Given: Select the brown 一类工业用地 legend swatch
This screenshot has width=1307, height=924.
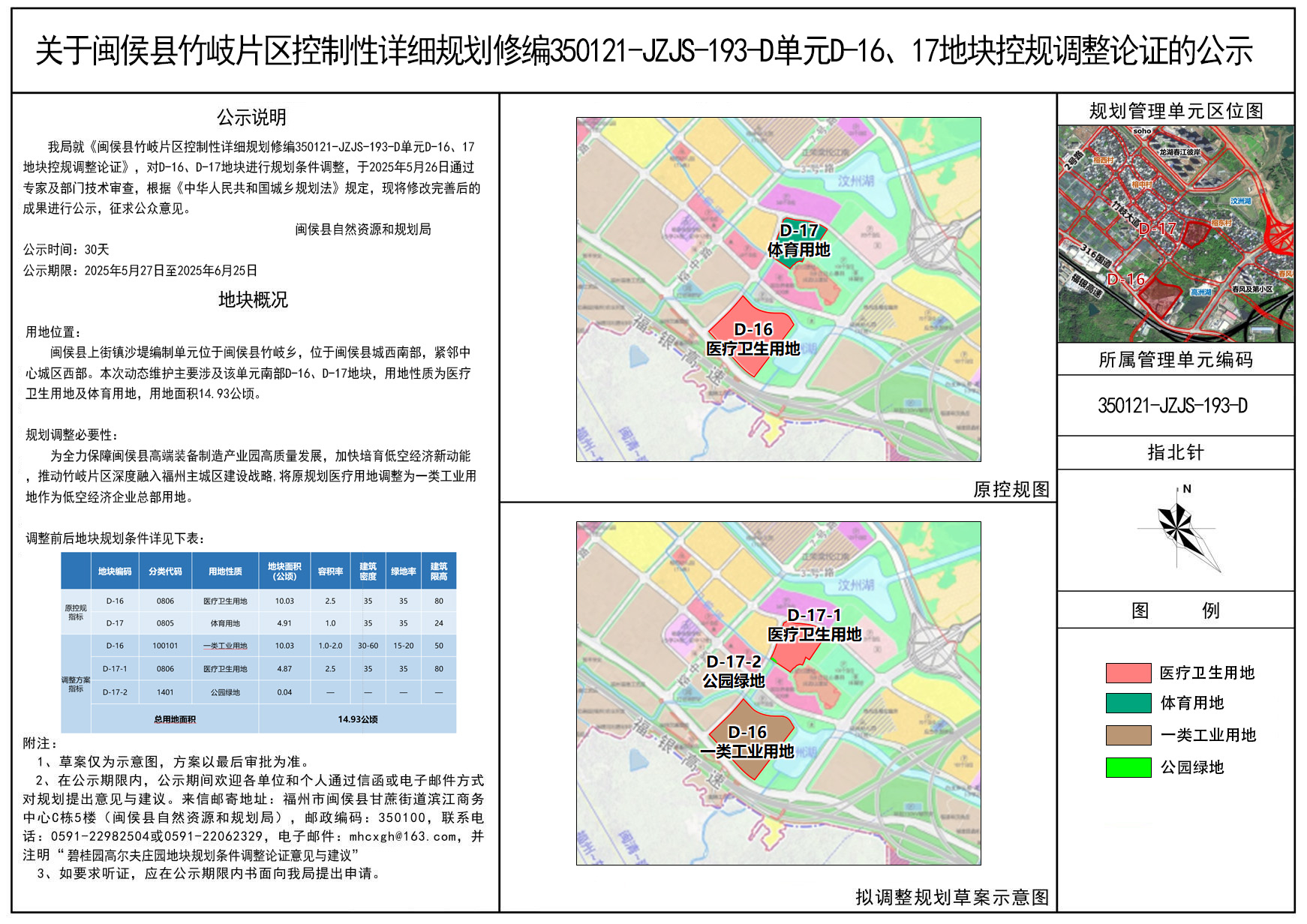Looking at the screenshot, I should [x=1128, y=735].
